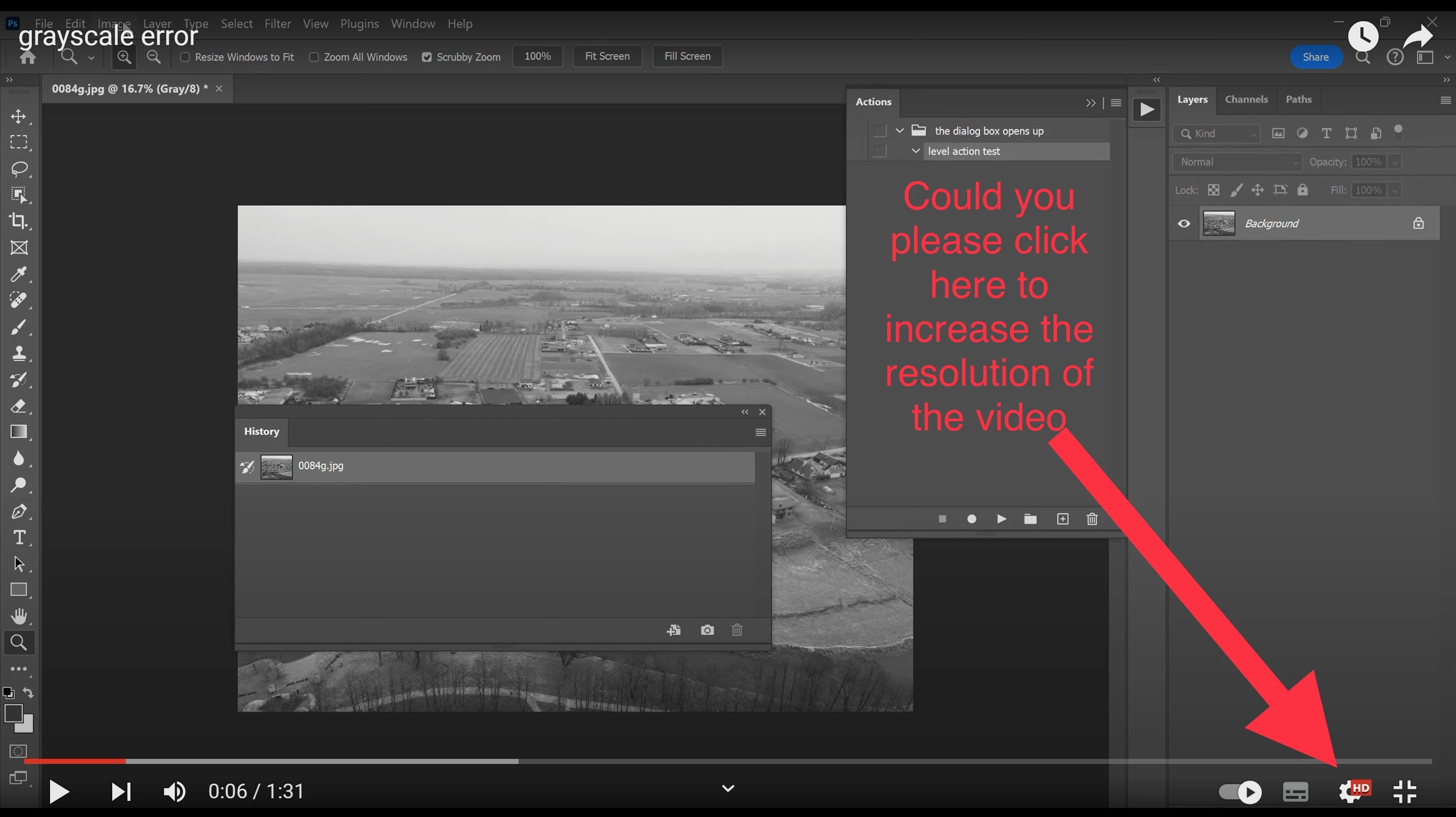
Task: Create new snapshot in History panel
Action: 707,630
